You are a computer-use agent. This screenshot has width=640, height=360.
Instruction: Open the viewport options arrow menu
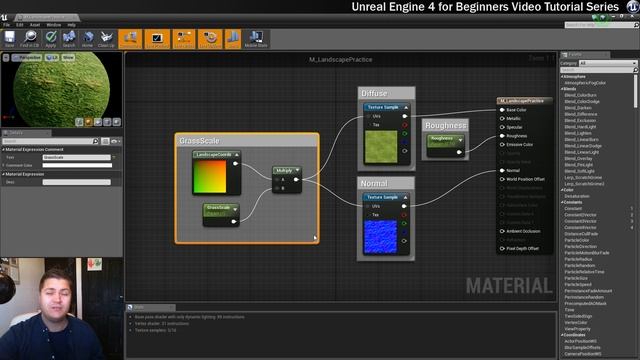pos(6,58)
